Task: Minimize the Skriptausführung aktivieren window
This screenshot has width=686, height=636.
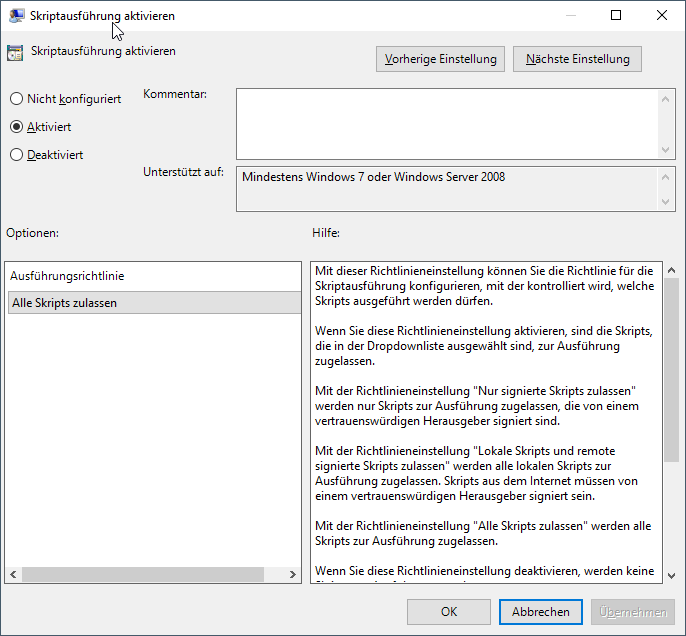Action: coord(570,15)
